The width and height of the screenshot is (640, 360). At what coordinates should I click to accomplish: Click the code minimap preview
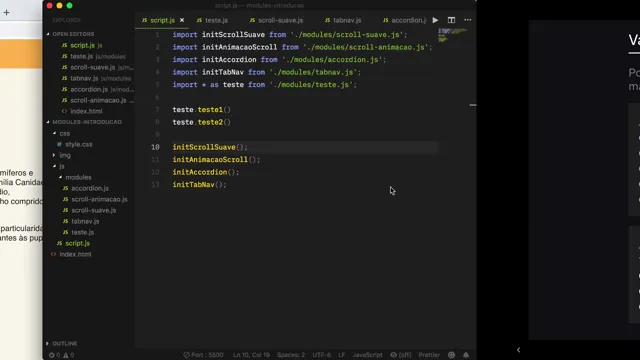click(x=452, y=35)
